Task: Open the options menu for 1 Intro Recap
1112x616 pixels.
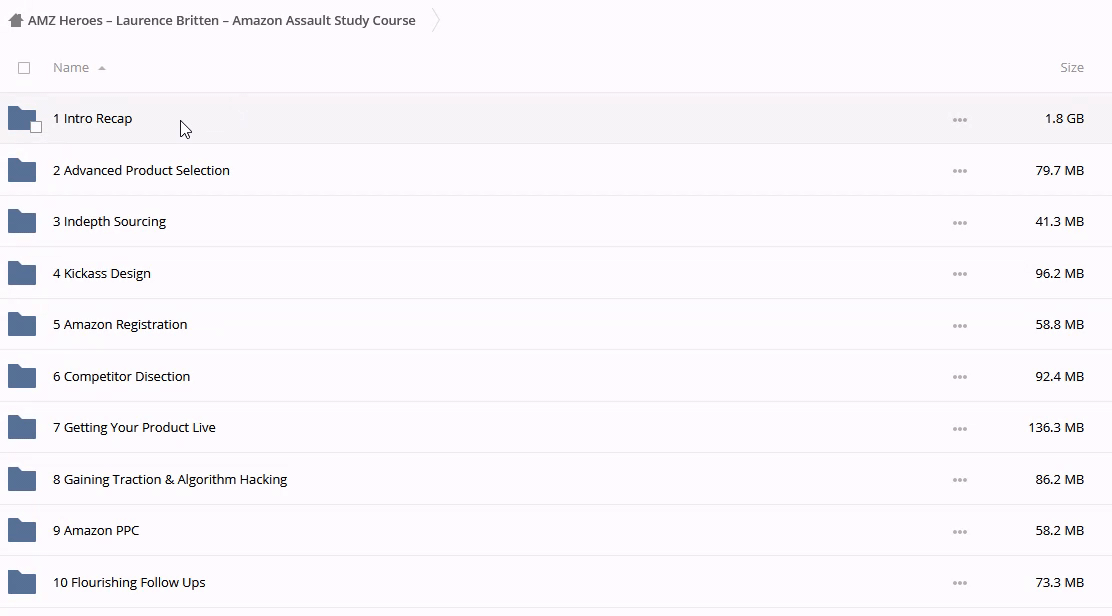Action: [x=959, y=120]
